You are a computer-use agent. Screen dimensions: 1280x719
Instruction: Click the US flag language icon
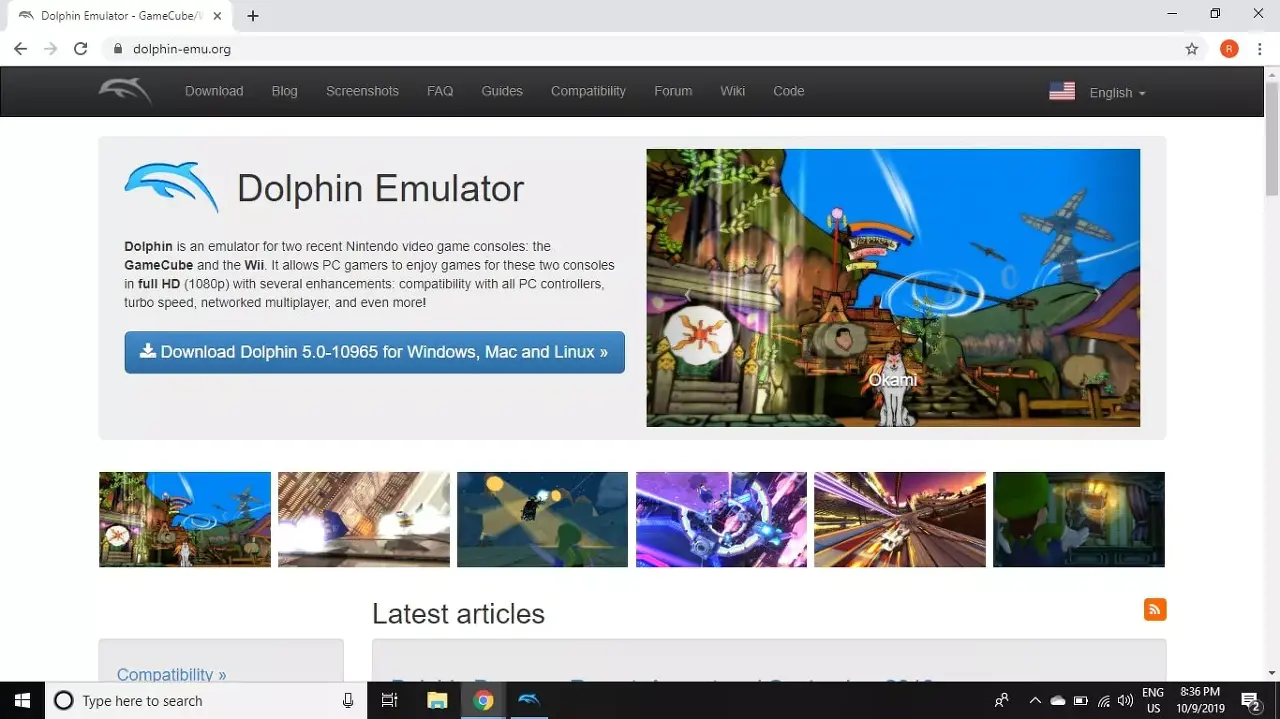(x=1062, y=91)
